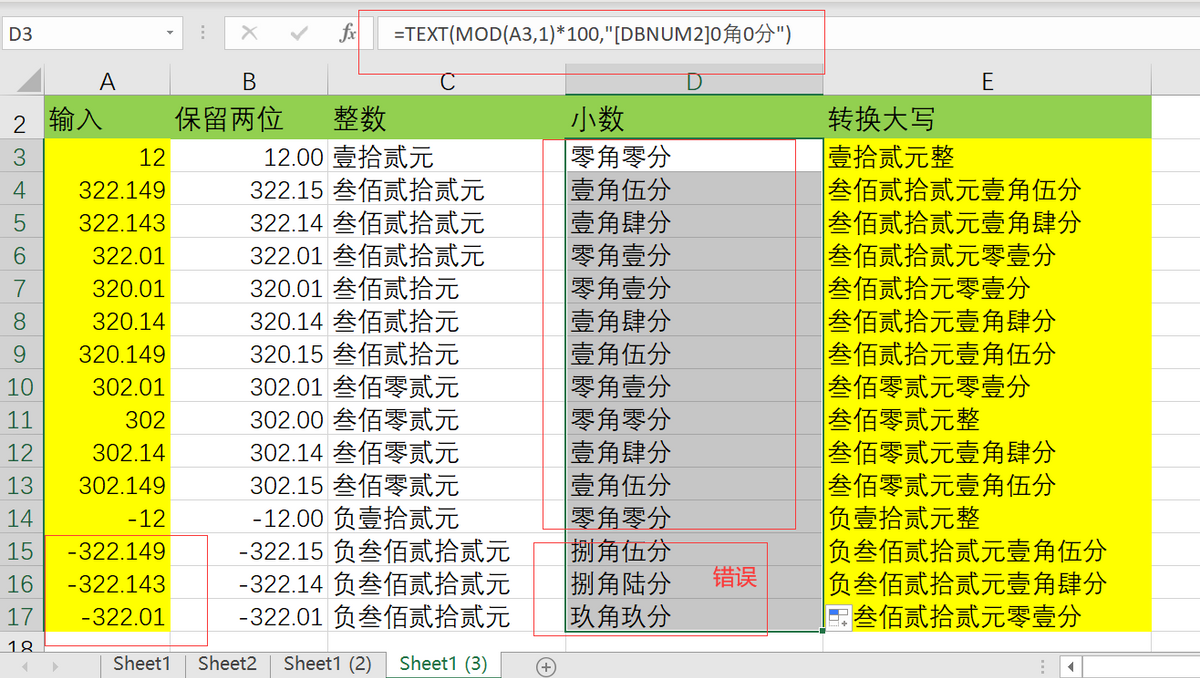Select column A header

107,81
